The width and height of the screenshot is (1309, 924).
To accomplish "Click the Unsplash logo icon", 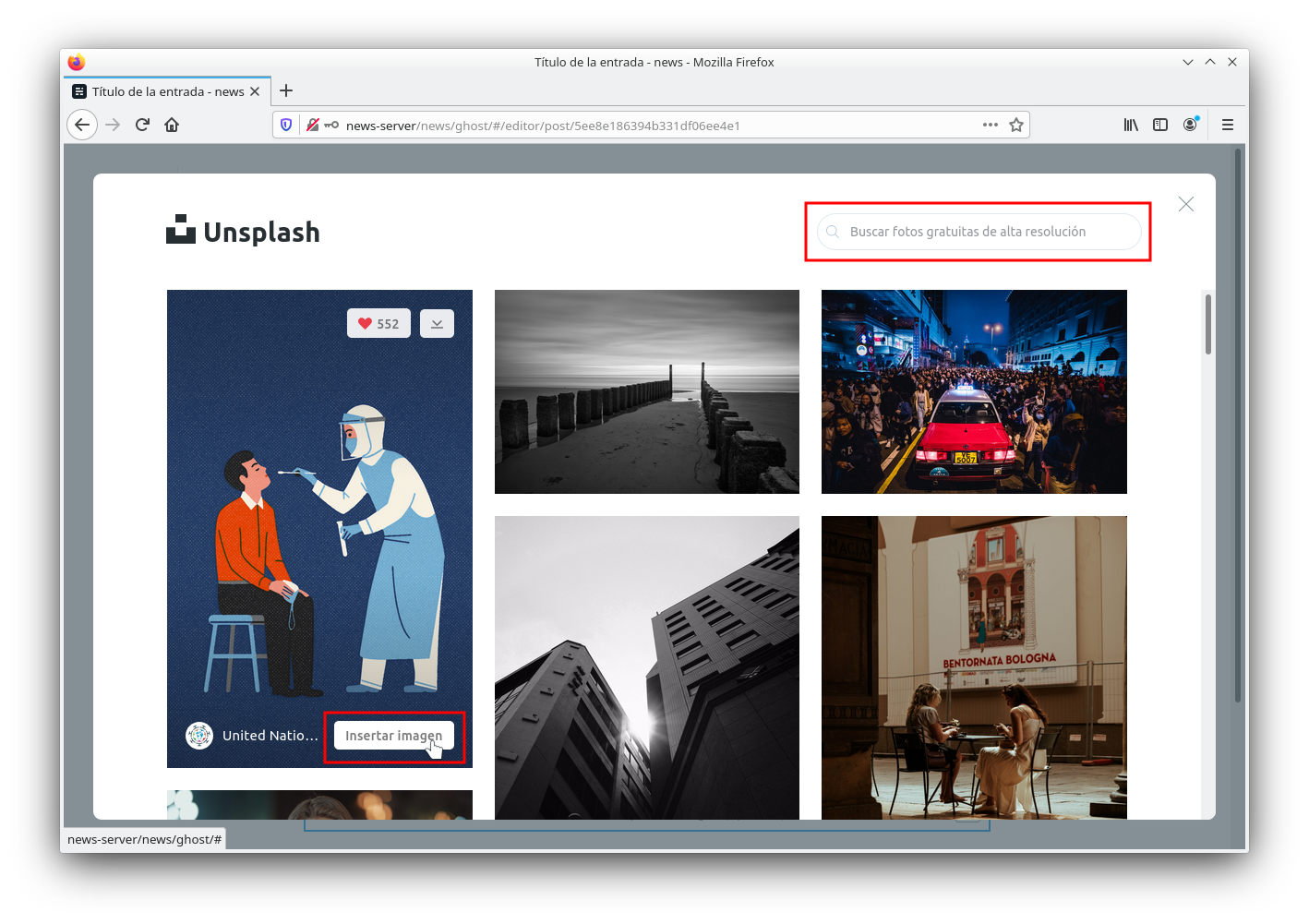I will [x=181, y=230].
